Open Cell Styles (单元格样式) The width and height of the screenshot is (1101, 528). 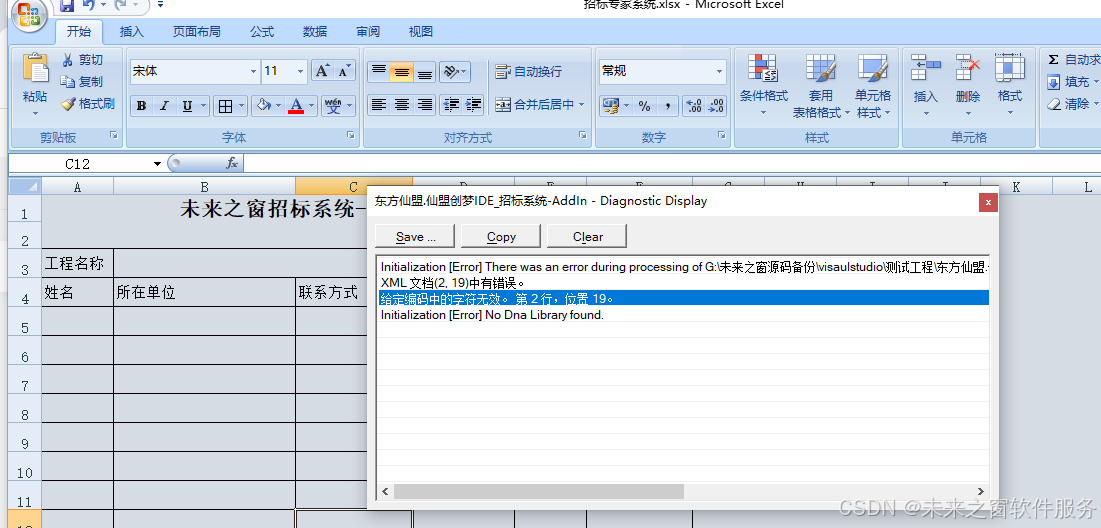click(873, 84)
